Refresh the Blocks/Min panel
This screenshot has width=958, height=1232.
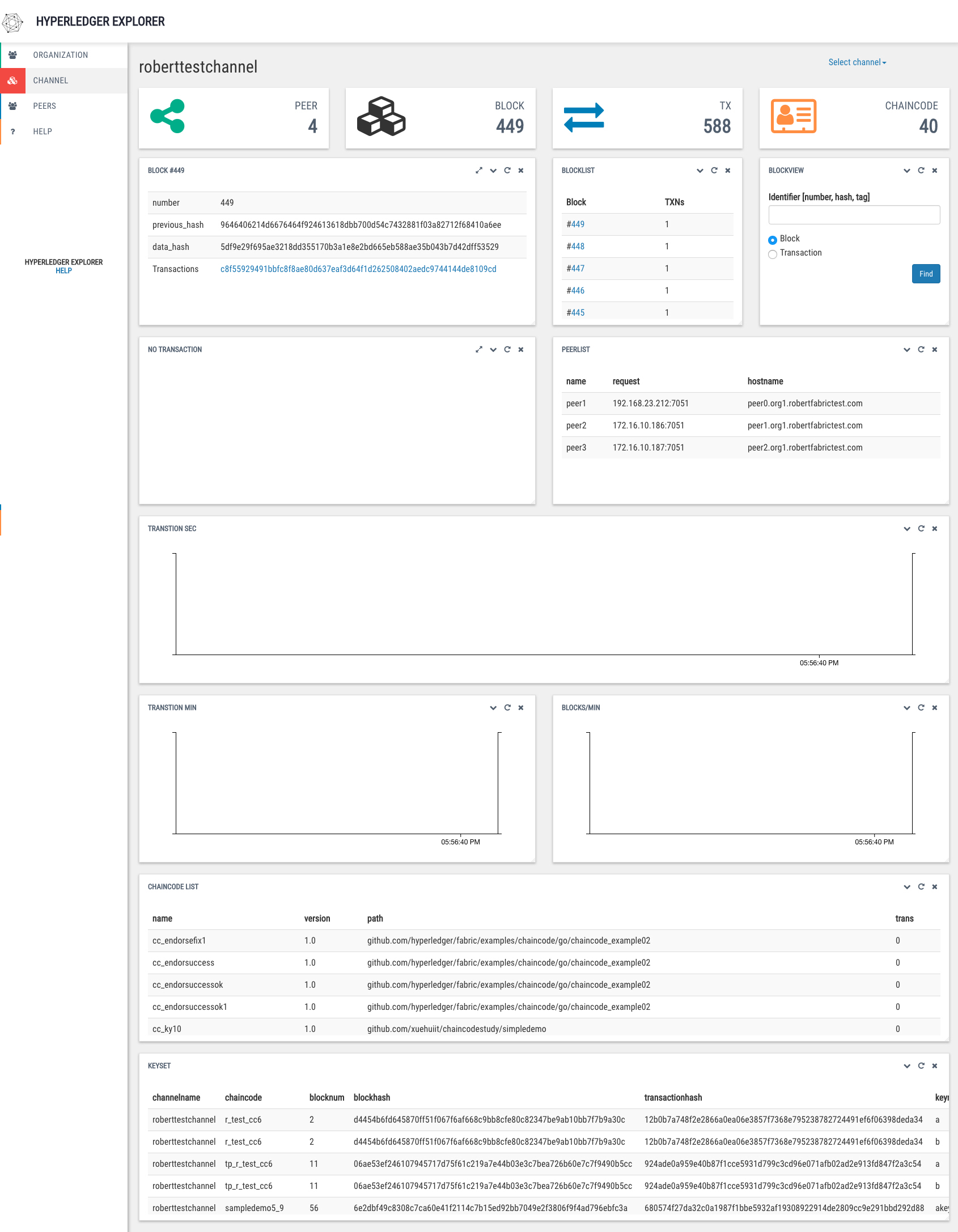click(x=921, y=708)
